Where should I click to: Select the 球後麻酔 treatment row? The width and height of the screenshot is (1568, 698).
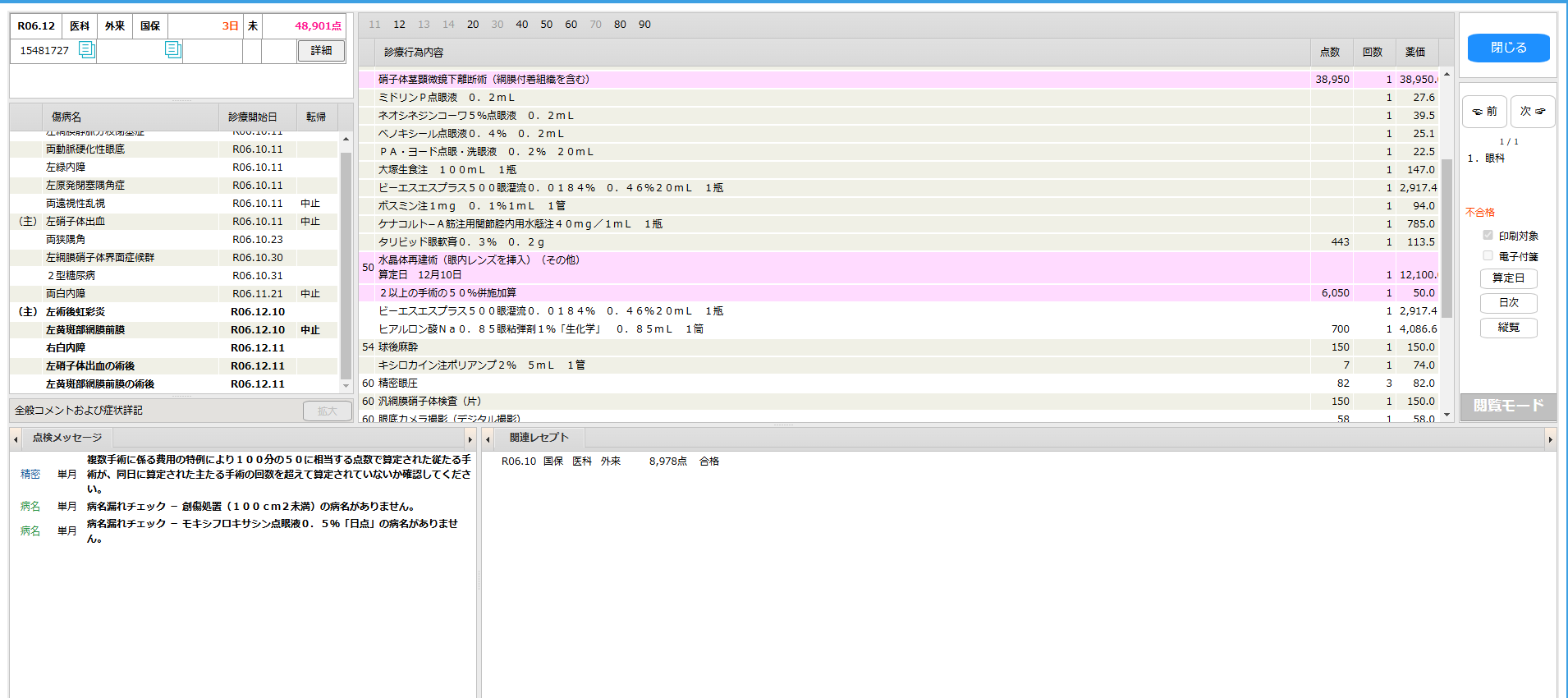coord(899,347)
